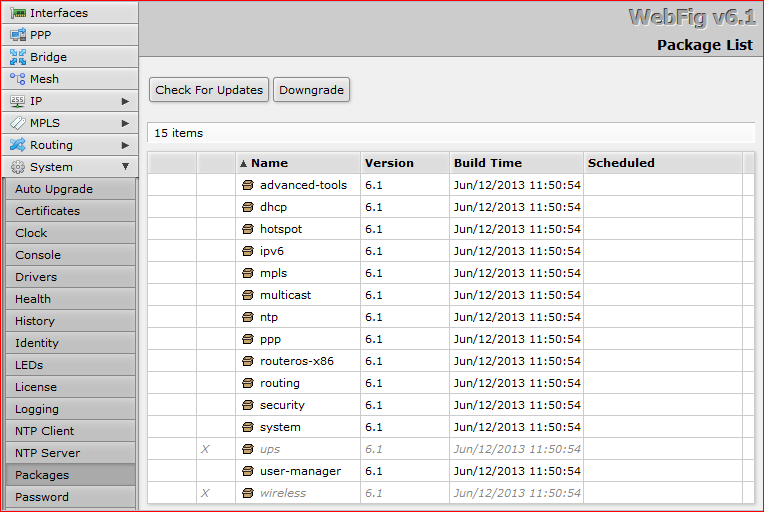Screen dimensions: 764x512
Task: Click the dhcp package icon
Action: [248, 207]
